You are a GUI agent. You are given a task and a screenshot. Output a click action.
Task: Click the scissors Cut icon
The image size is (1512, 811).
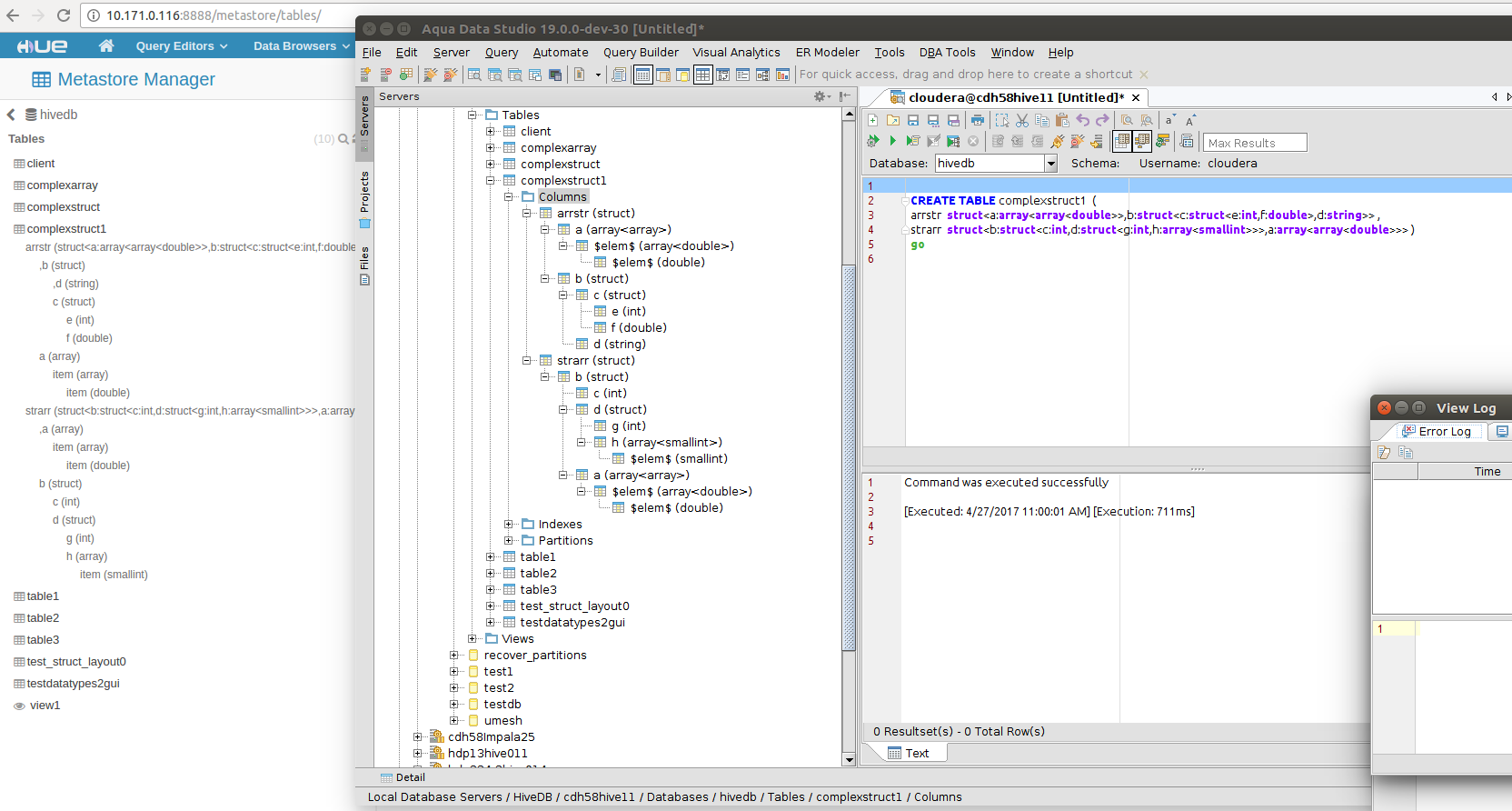click(x=1022, y=120)
